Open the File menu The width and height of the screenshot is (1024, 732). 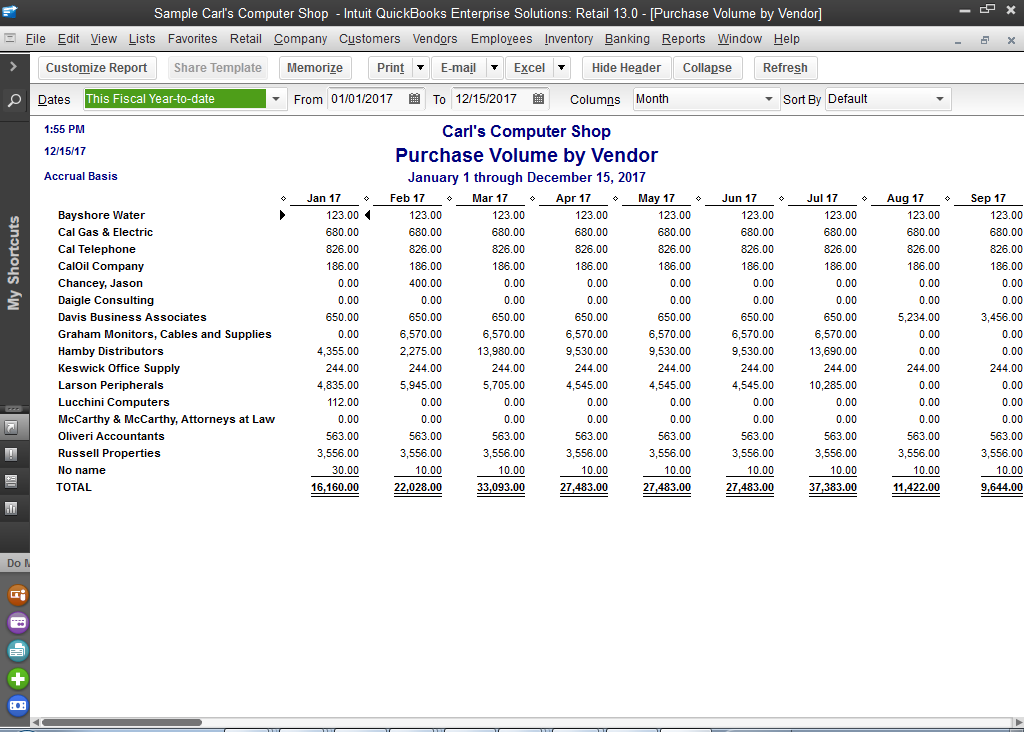tap(35, 39)
